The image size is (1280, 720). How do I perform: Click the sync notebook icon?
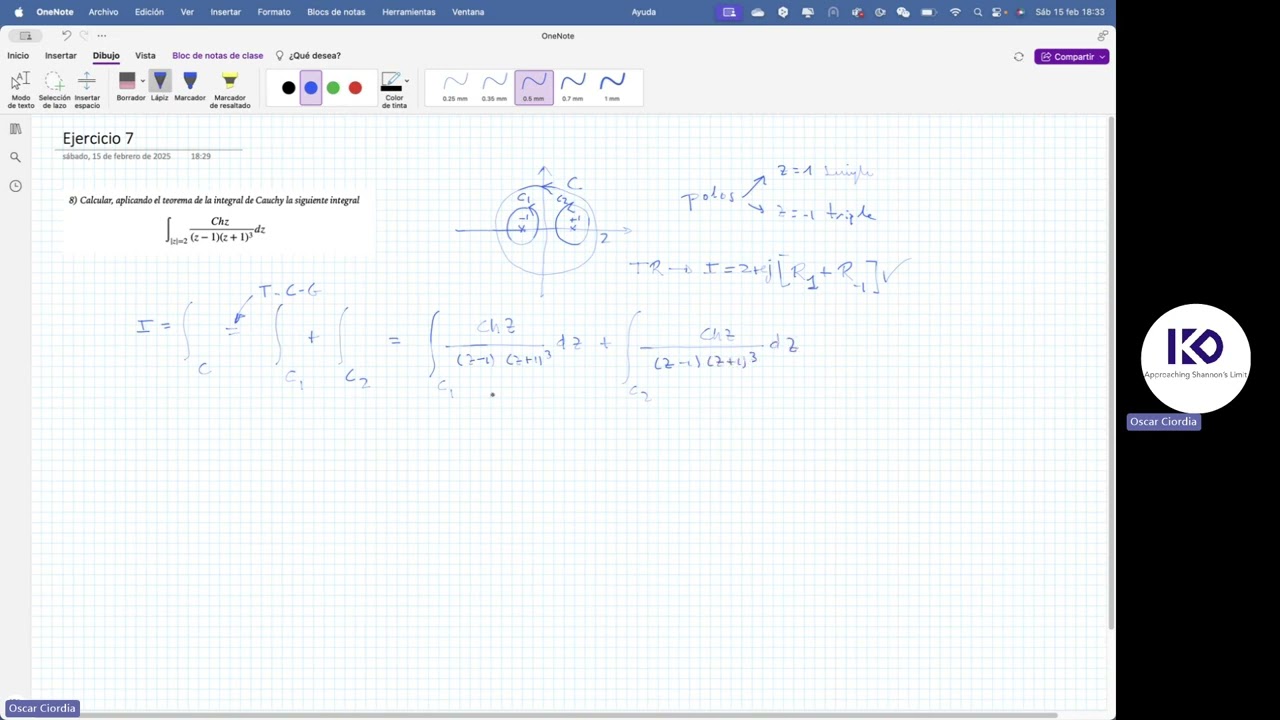point(1019,57)
